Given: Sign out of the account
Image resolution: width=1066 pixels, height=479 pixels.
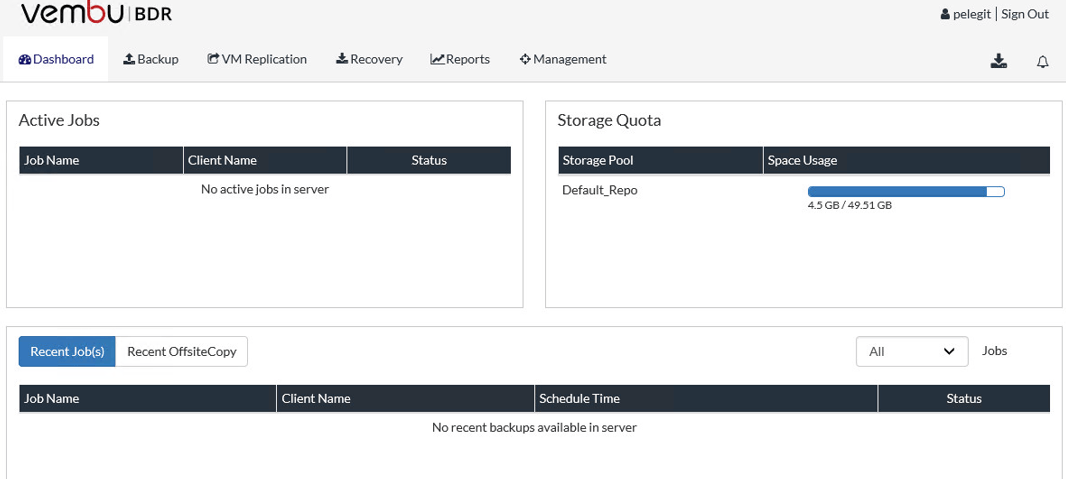Looking at the screenshot, I should [x=1025, y=14].
